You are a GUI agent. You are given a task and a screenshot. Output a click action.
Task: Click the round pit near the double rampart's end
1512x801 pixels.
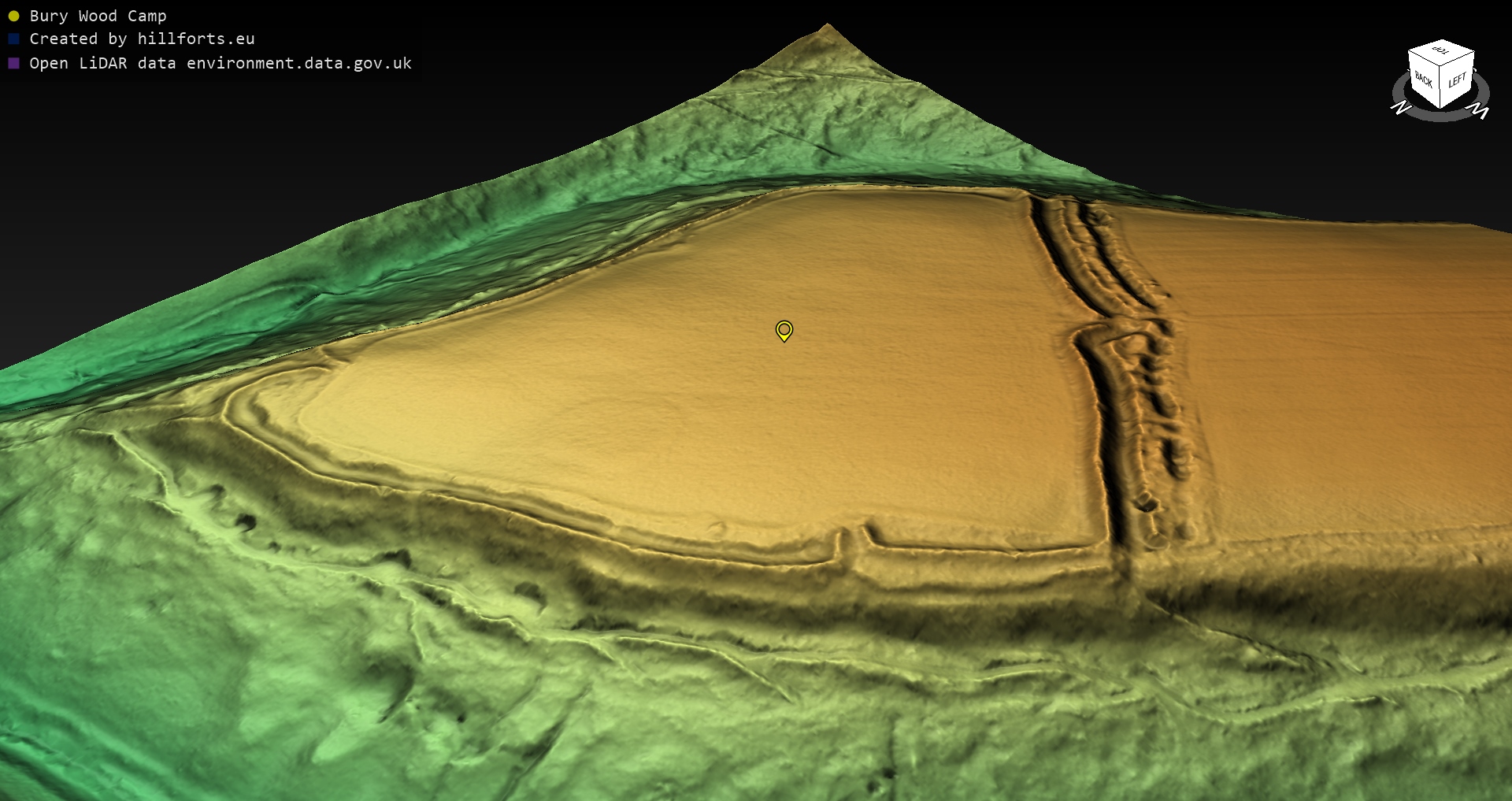point(1146,502)
